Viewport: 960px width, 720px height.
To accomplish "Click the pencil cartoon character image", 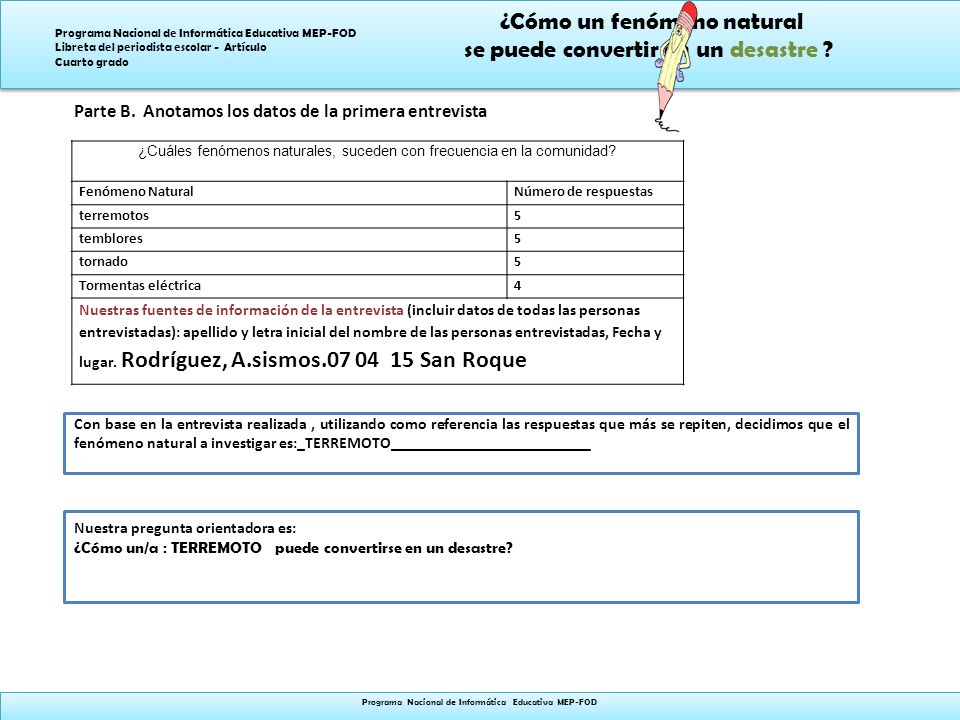I will (x=675, y=66).
